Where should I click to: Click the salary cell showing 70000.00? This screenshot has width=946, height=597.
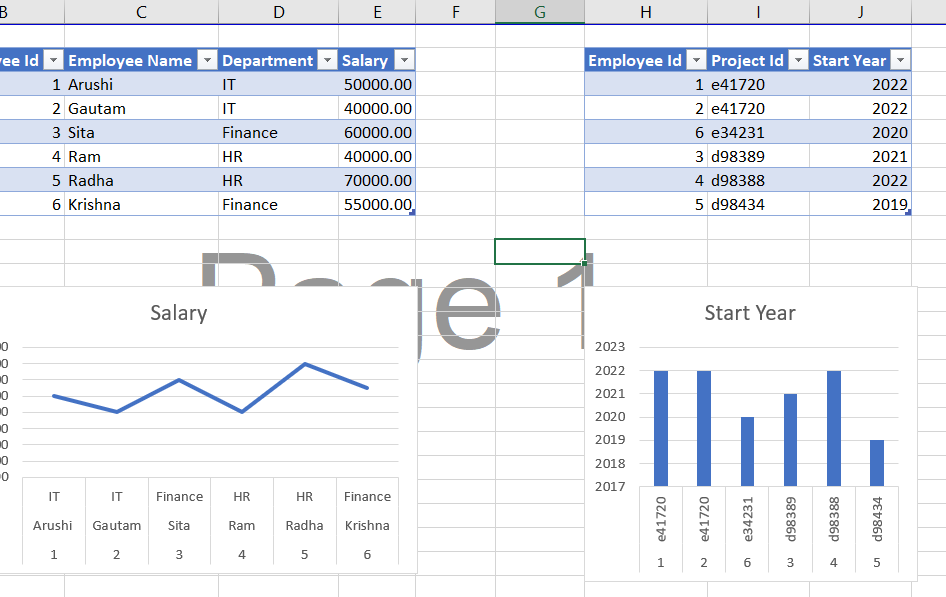[377, 180]
